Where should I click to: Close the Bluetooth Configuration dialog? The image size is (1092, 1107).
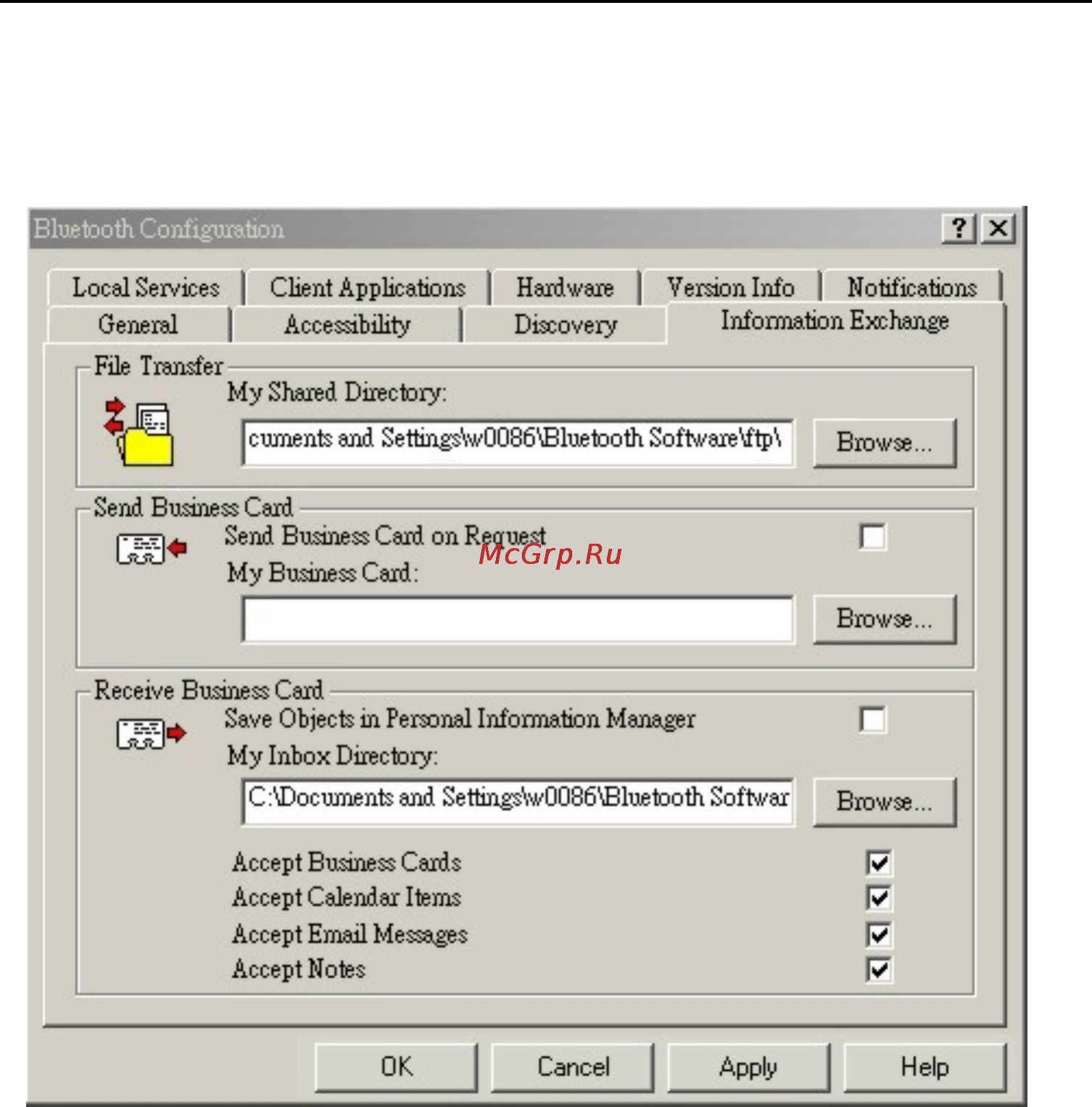click(x=998, y=228)
